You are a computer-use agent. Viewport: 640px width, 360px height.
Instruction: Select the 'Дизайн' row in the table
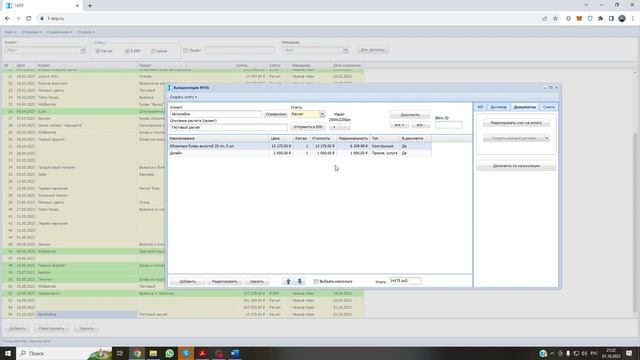click(x=300, y=153)
